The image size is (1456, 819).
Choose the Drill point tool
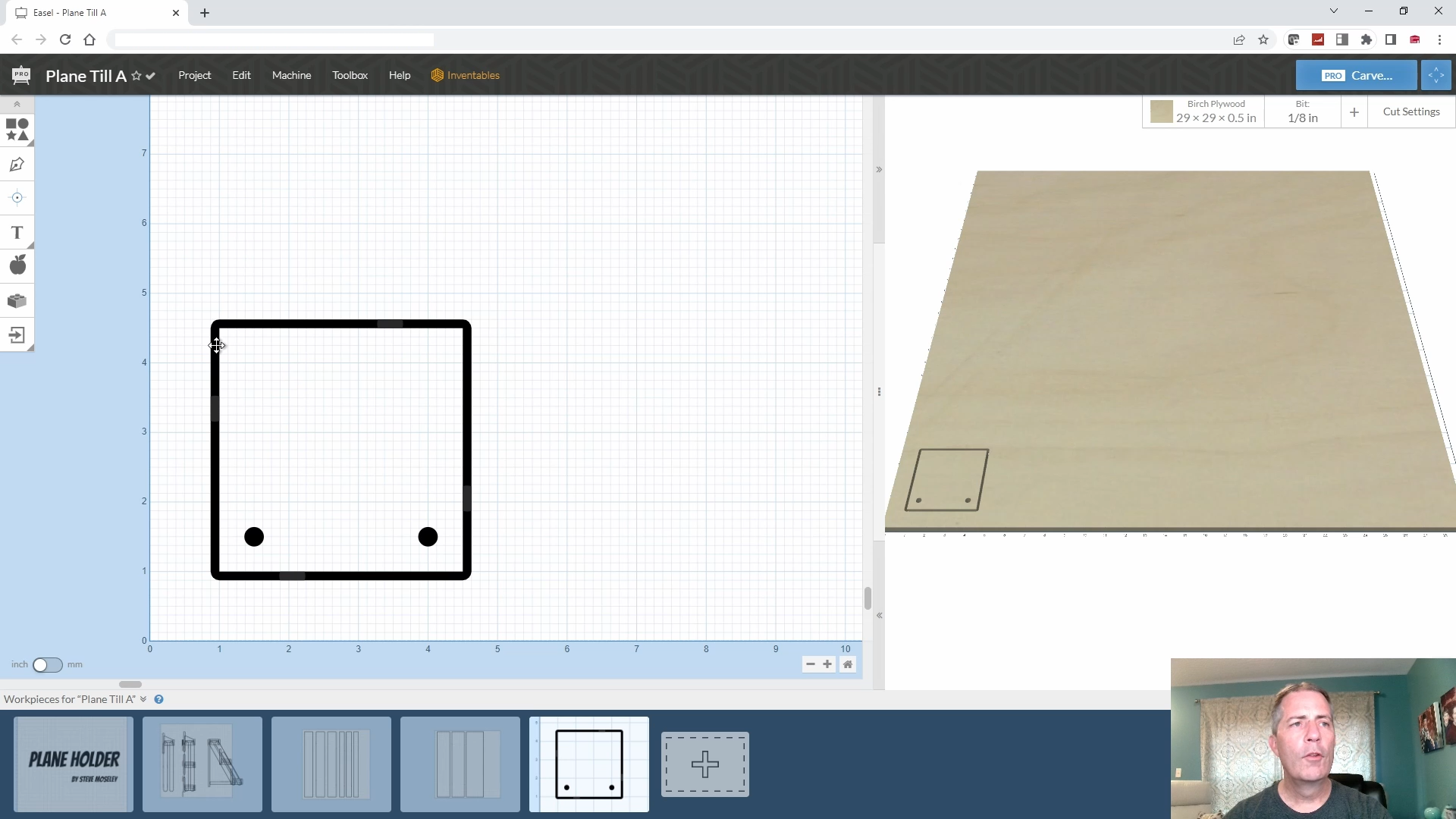[x=17, y=198]
